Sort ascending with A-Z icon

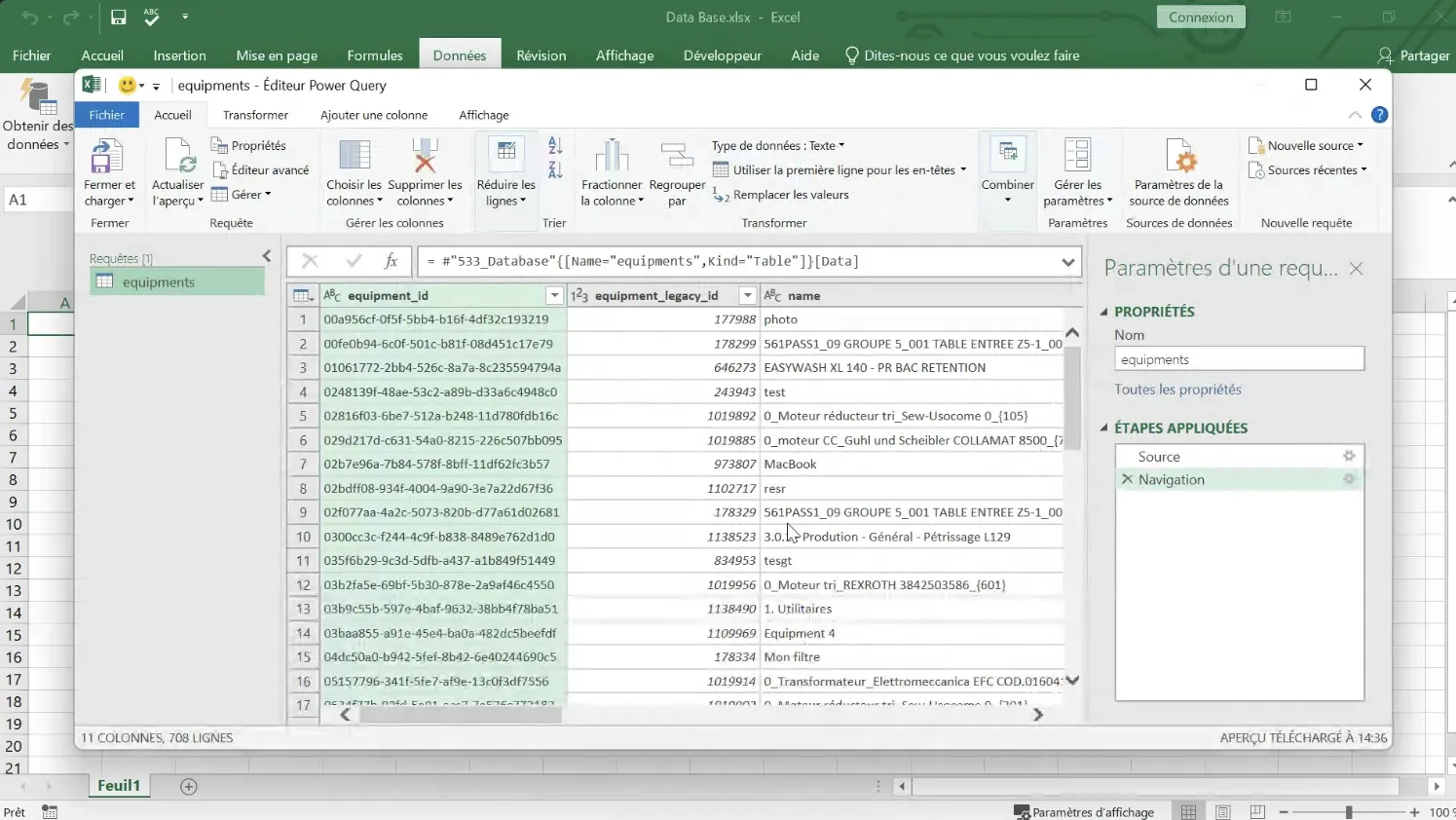(555, 145)
